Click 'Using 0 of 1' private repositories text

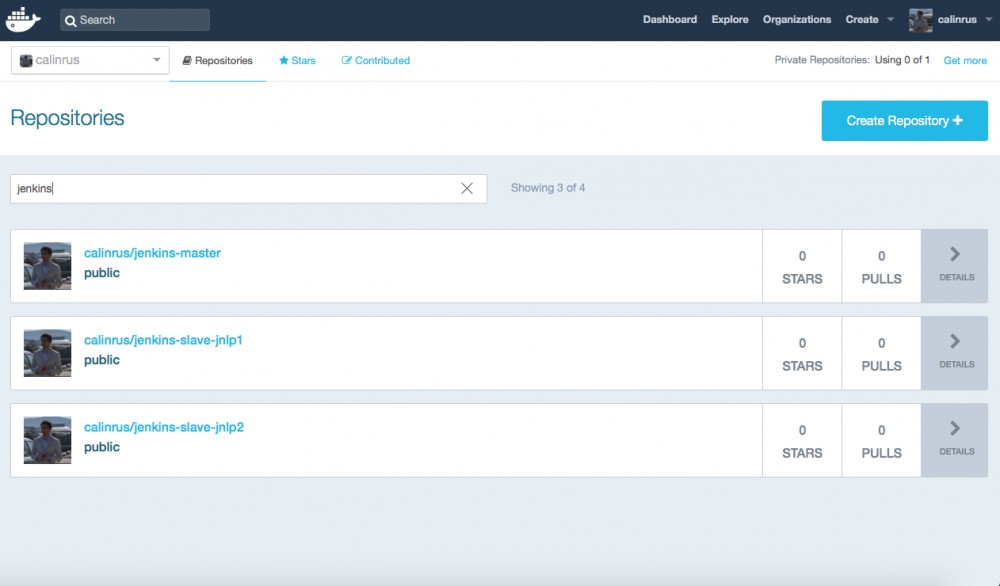point(902,60)
